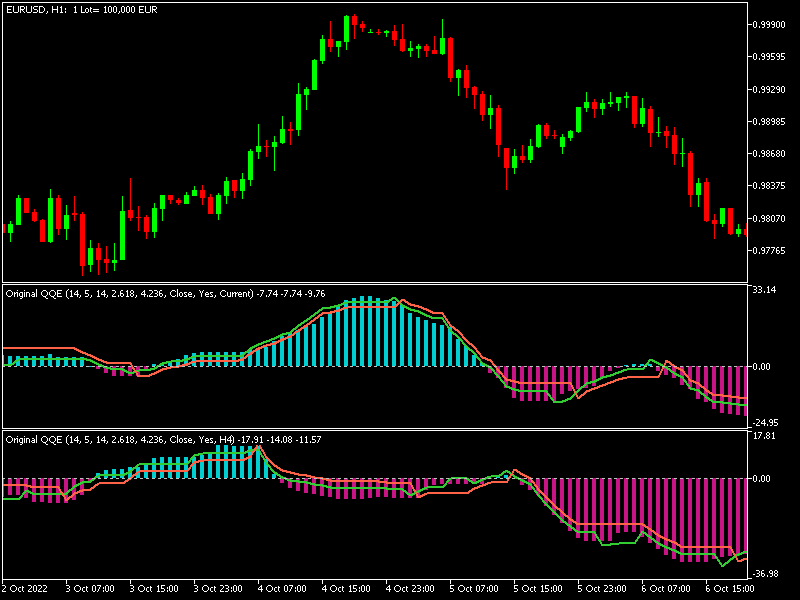Select the 33.14 indicator scale value
This screenshot has width=800, height=600.
click(764, 290)
